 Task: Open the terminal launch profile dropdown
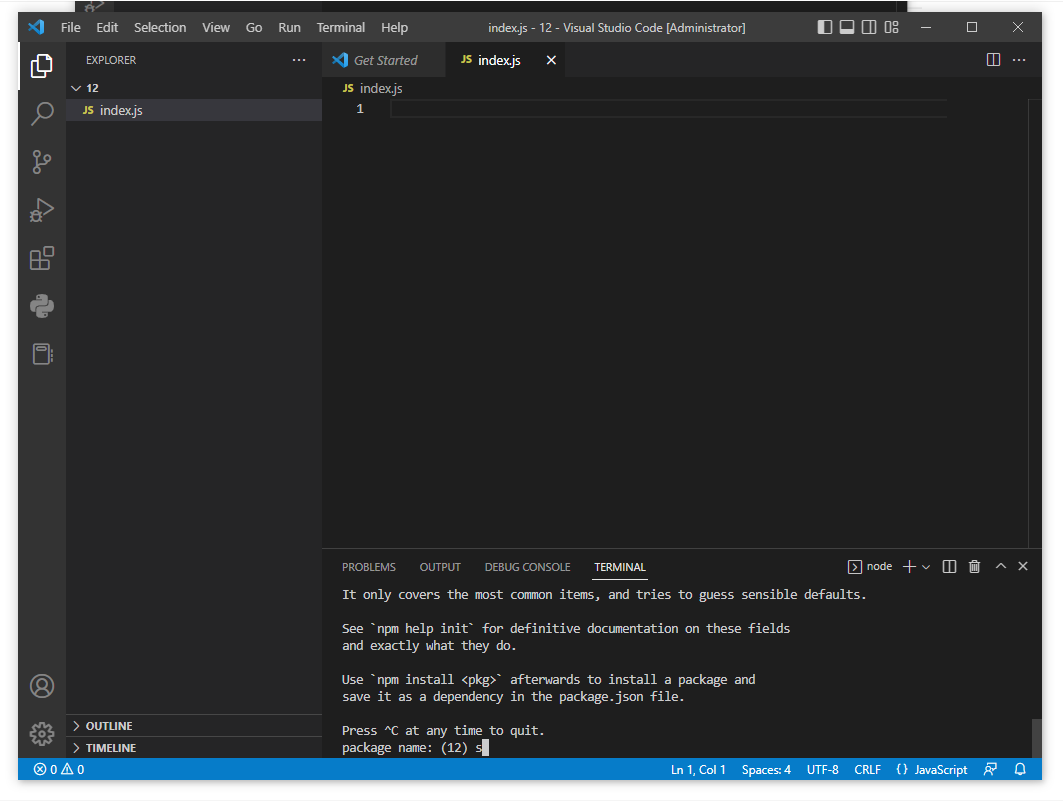click(x=926, y=567)
